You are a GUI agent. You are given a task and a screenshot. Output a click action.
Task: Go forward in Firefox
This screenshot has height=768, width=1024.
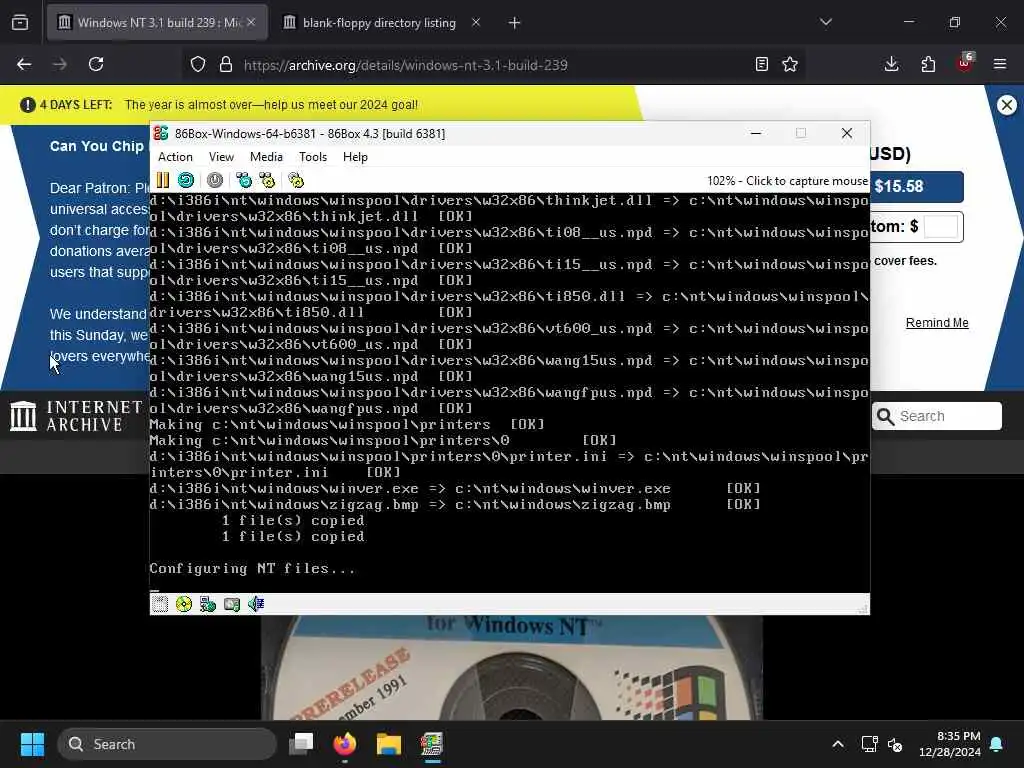coord(60,64)
